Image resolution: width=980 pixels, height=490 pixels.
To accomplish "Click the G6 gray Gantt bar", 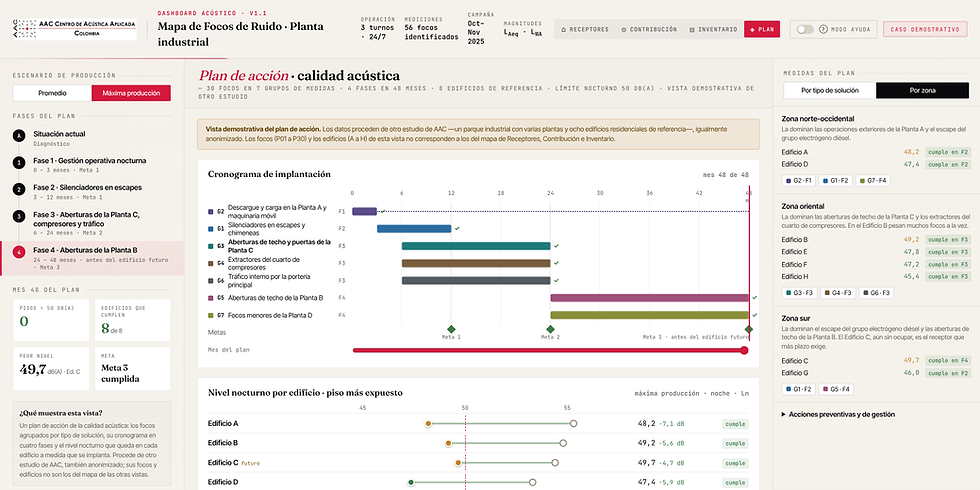I will click(x=476, y=281).
